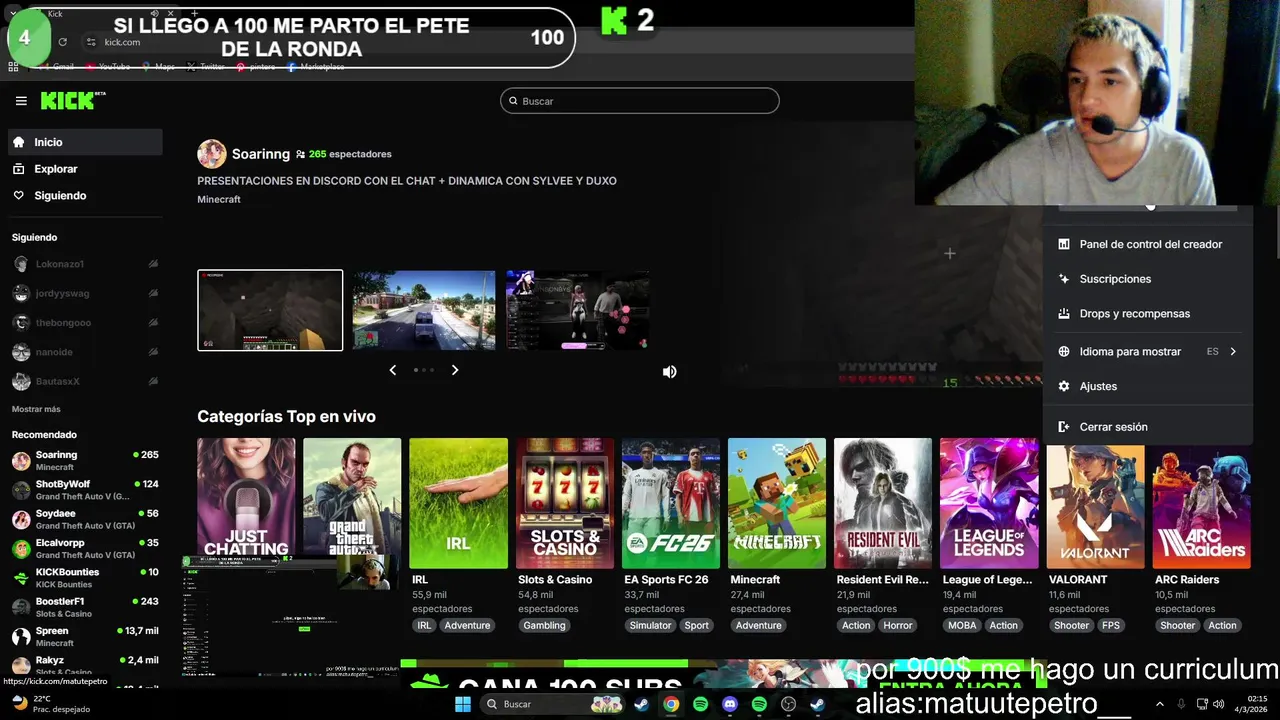Viewport: 1280px width, 720px height.
Task: Open Ajustes from the user menu
Action: click(1148, 386)
